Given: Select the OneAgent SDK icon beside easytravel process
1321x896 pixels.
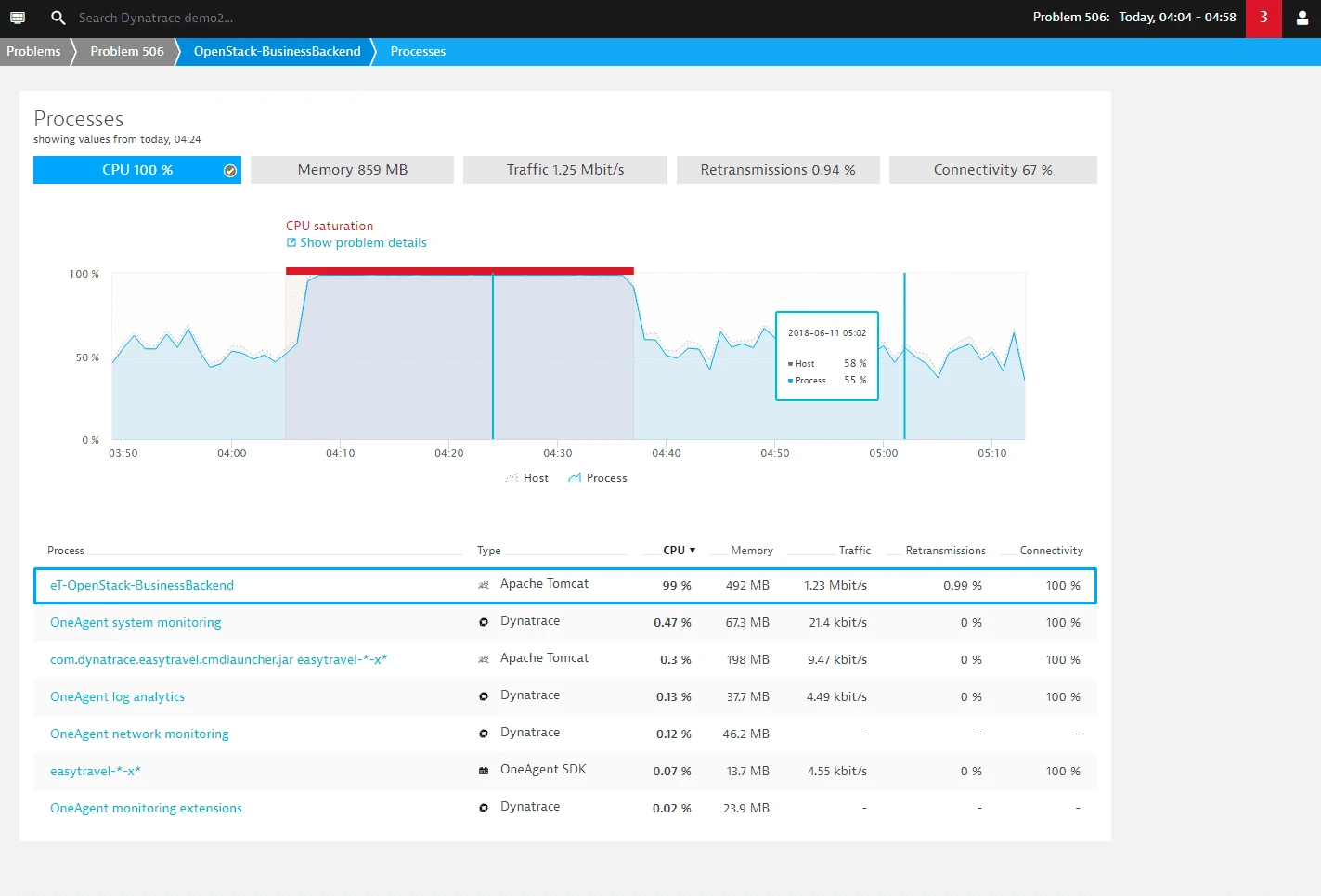Looking at the screenshot, I should [483, 770].
